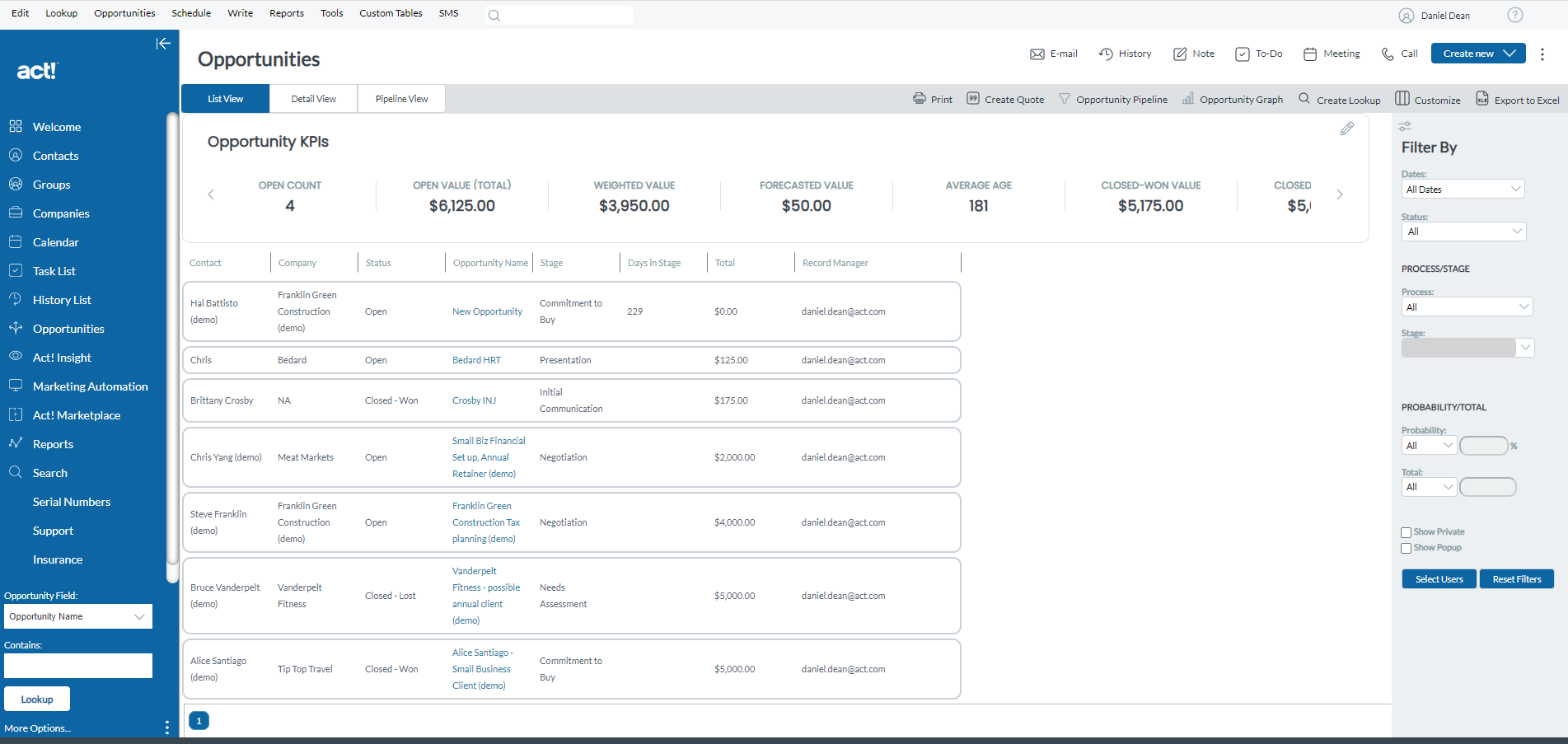The image size is (1568, 744).
Task: Switch to the Detail View tab
Action: pos(313,99)
